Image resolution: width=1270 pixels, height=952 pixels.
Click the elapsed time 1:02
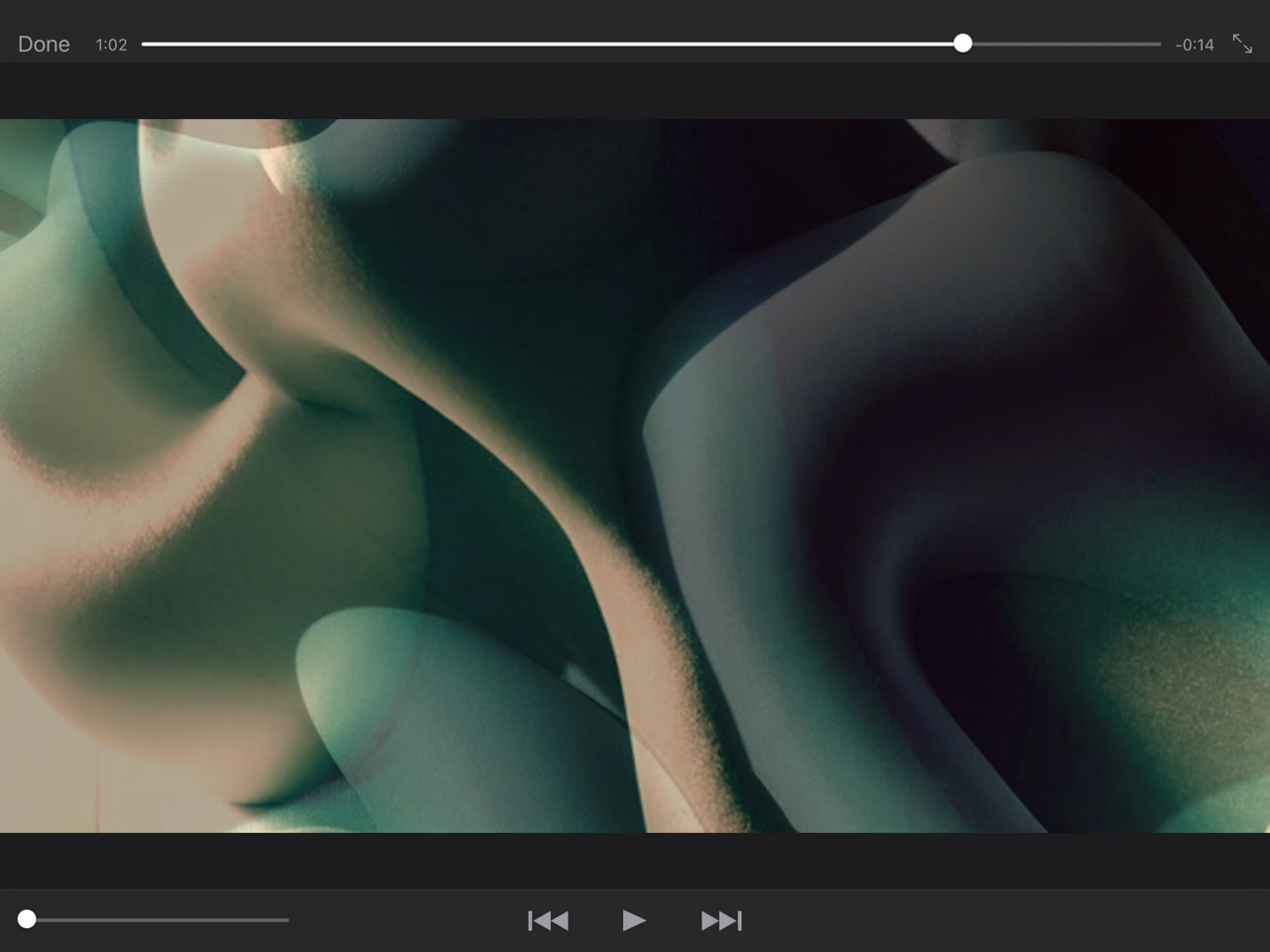pyautogui.click(x=111, y=45)
